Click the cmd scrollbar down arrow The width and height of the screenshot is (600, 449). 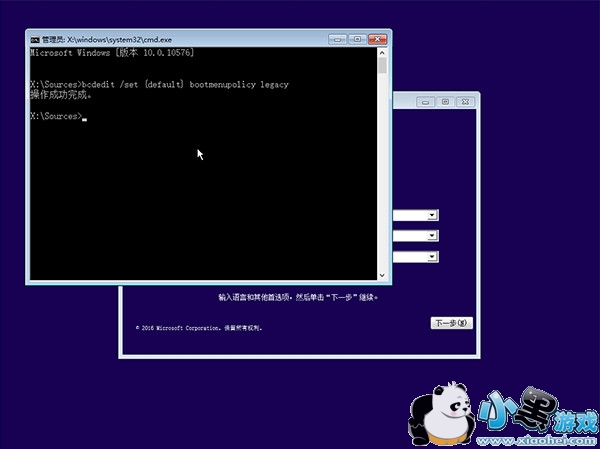click(x=382, y=275)
